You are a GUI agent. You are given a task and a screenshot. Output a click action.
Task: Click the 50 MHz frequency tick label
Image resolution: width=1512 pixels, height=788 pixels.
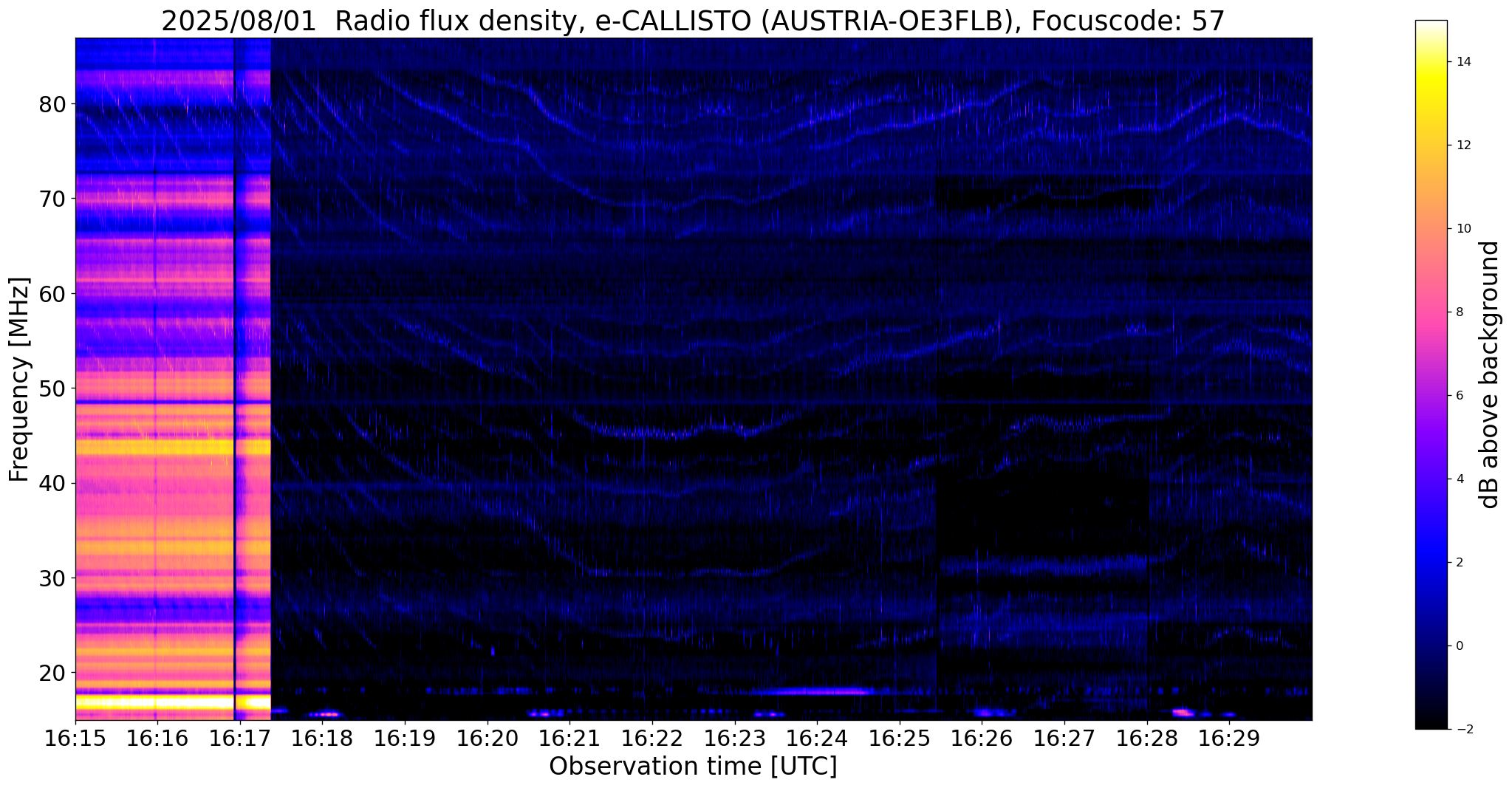[x=52, y=388]
